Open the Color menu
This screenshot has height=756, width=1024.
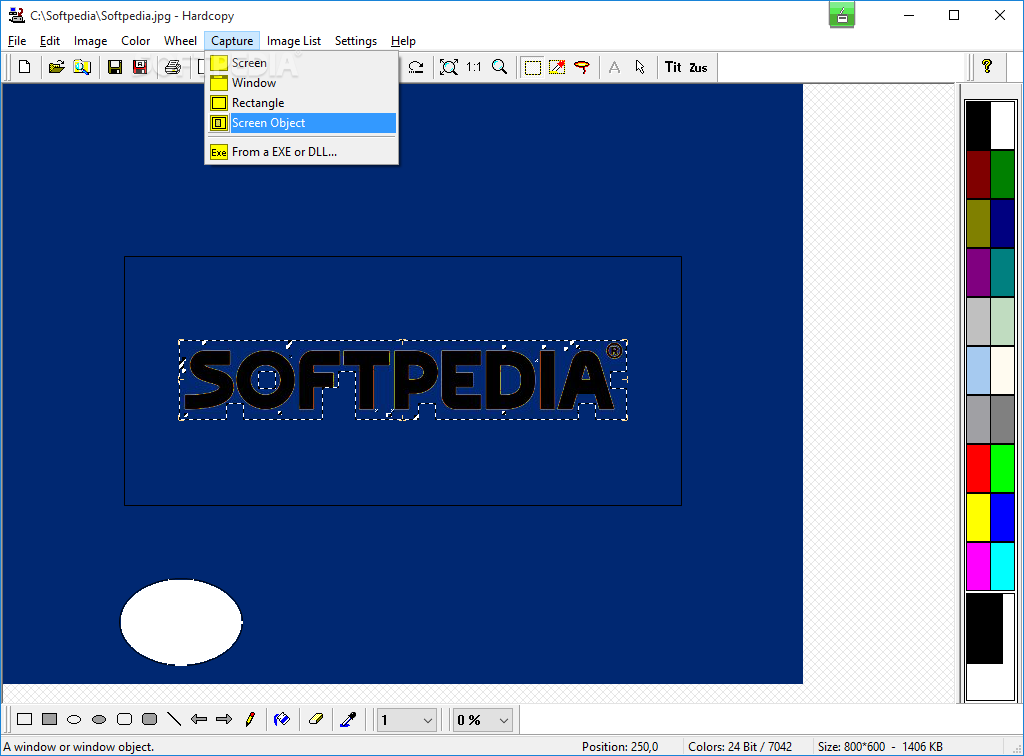pyautogui.click(x=135, y=41)
